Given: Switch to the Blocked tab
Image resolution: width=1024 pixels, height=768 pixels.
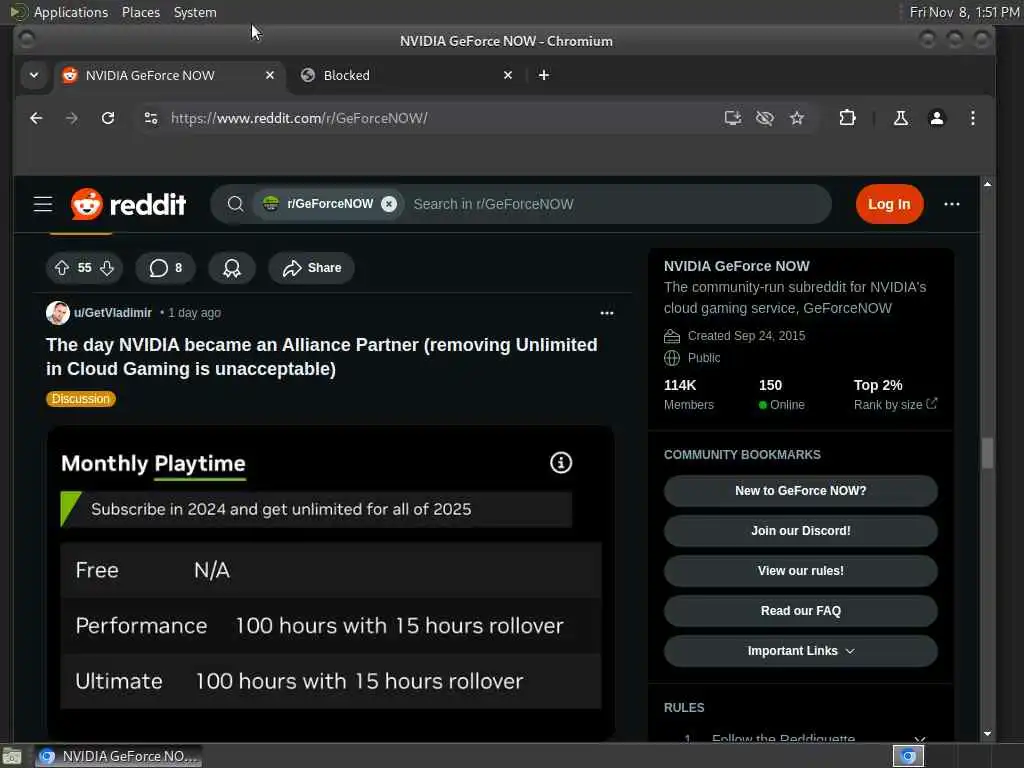Looking at the screenshot, I should pyautogui.click(x=405, y=75).
